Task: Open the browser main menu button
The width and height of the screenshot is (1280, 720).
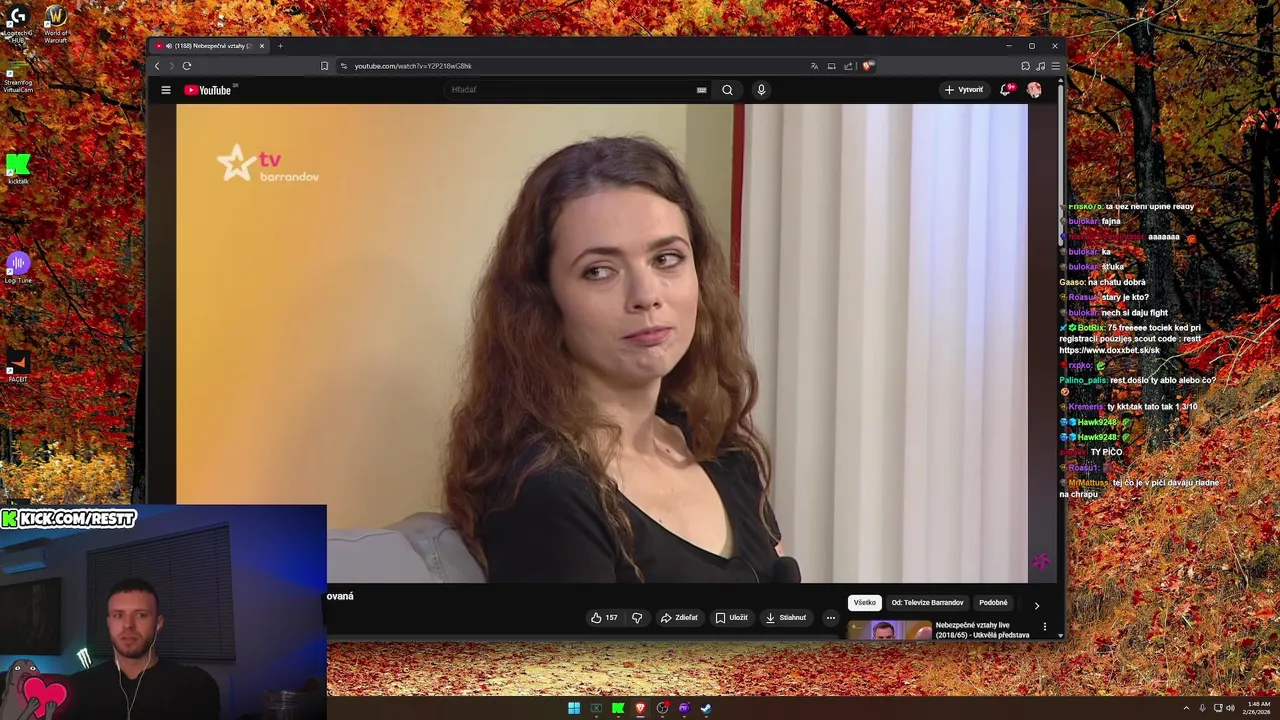Action: click(x=1055, y=66)
